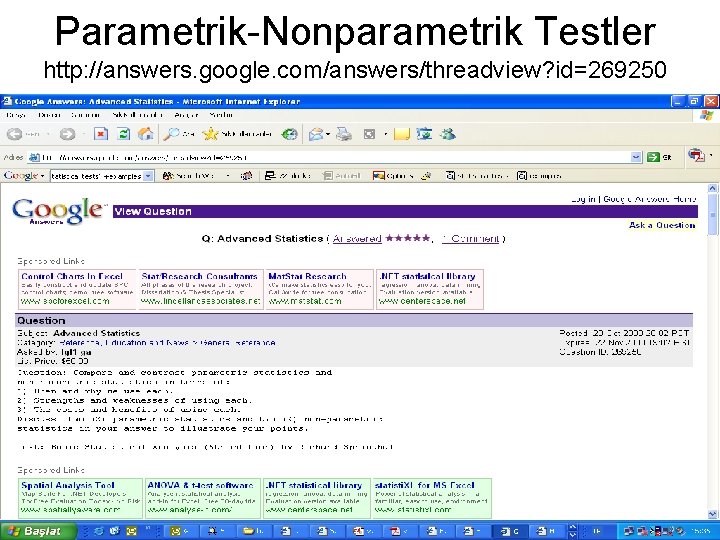Image resolution: width=720 pixels, height=540 pixels.
Task: Open the 1 Comment link
Action: (x=471, y=239)
